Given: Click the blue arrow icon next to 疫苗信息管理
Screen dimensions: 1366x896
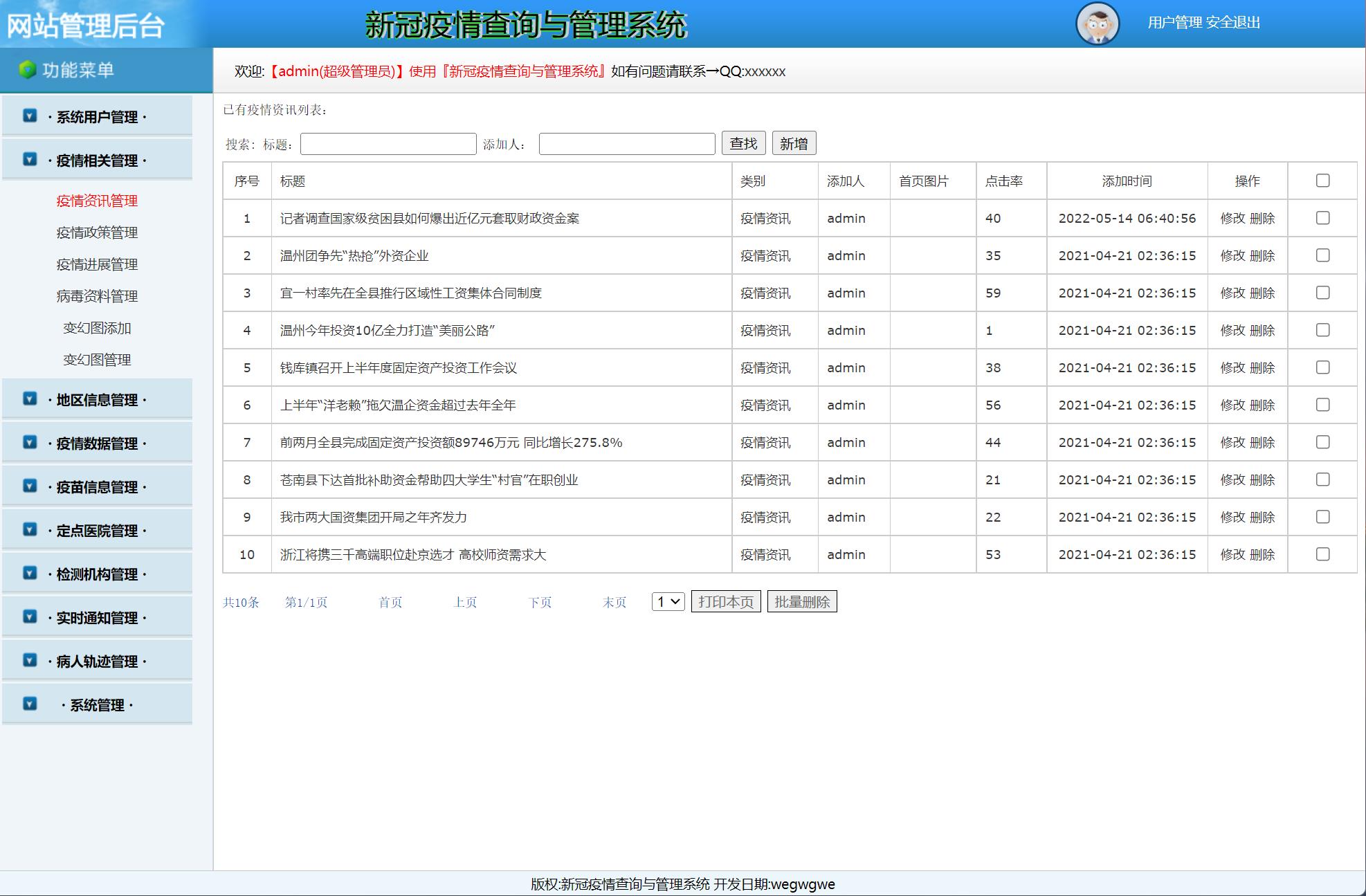Looking at the screenshot, I should 28,486.
